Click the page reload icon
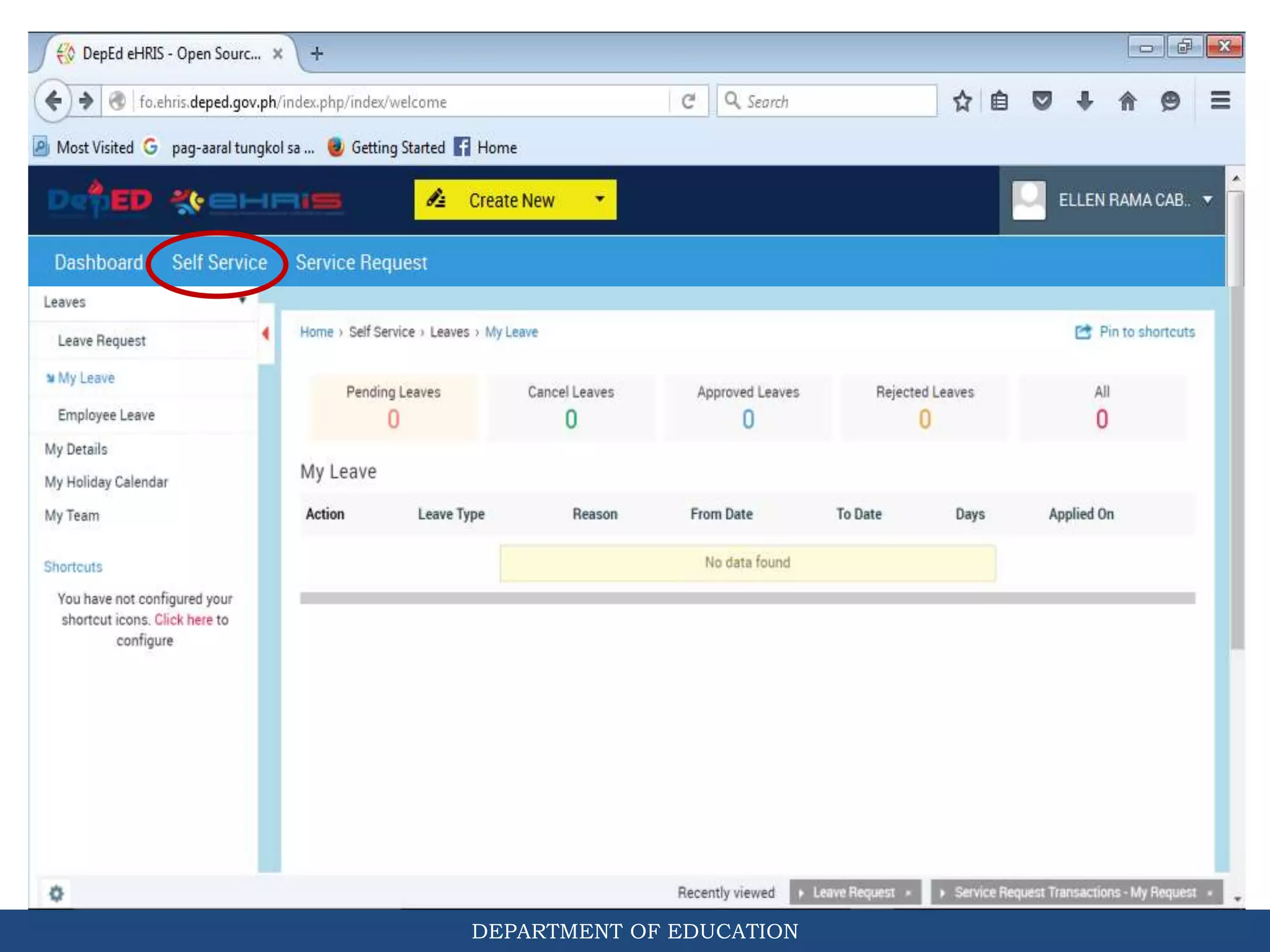Screen dimensions: 1270x952 pyautogui.click(x=688, y=101)
